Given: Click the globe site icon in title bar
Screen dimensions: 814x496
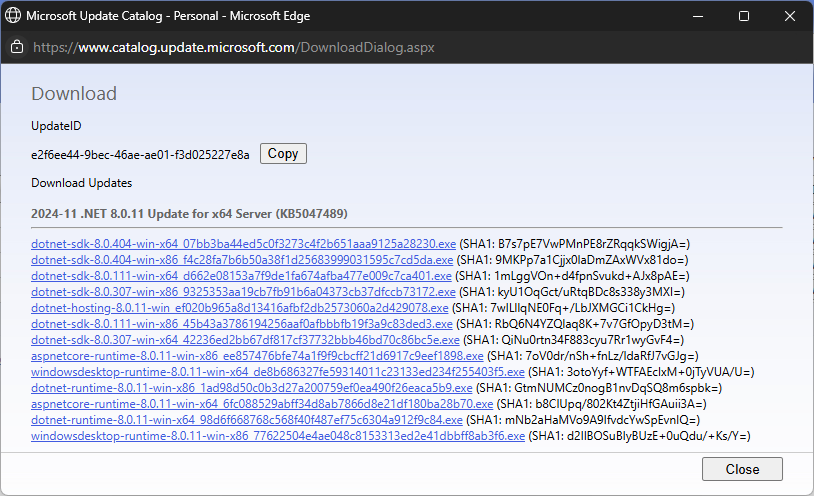Looking at the screenshot, I should click(13, 16).
